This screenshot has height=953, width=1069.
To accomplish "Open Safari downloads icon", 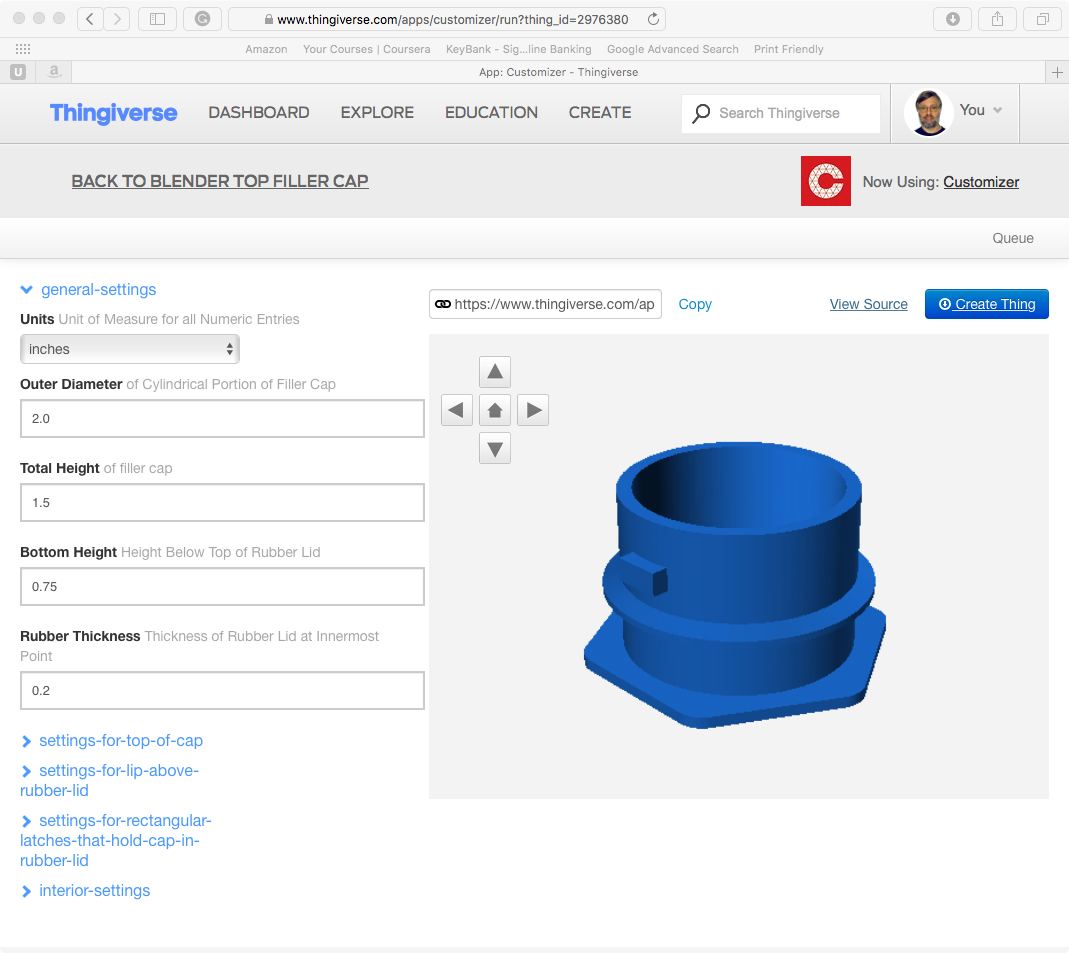I will click(952, 19).
